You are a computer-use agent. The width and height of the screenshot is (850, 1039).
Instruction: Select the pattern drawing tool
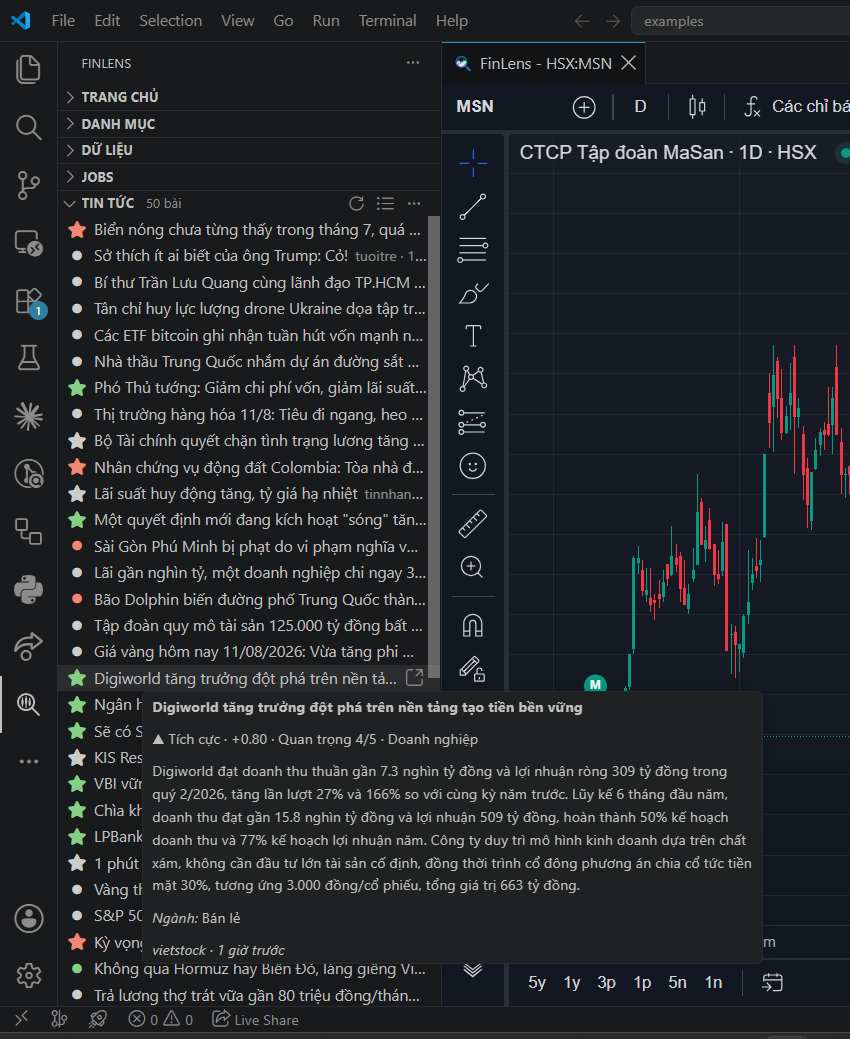473,378
